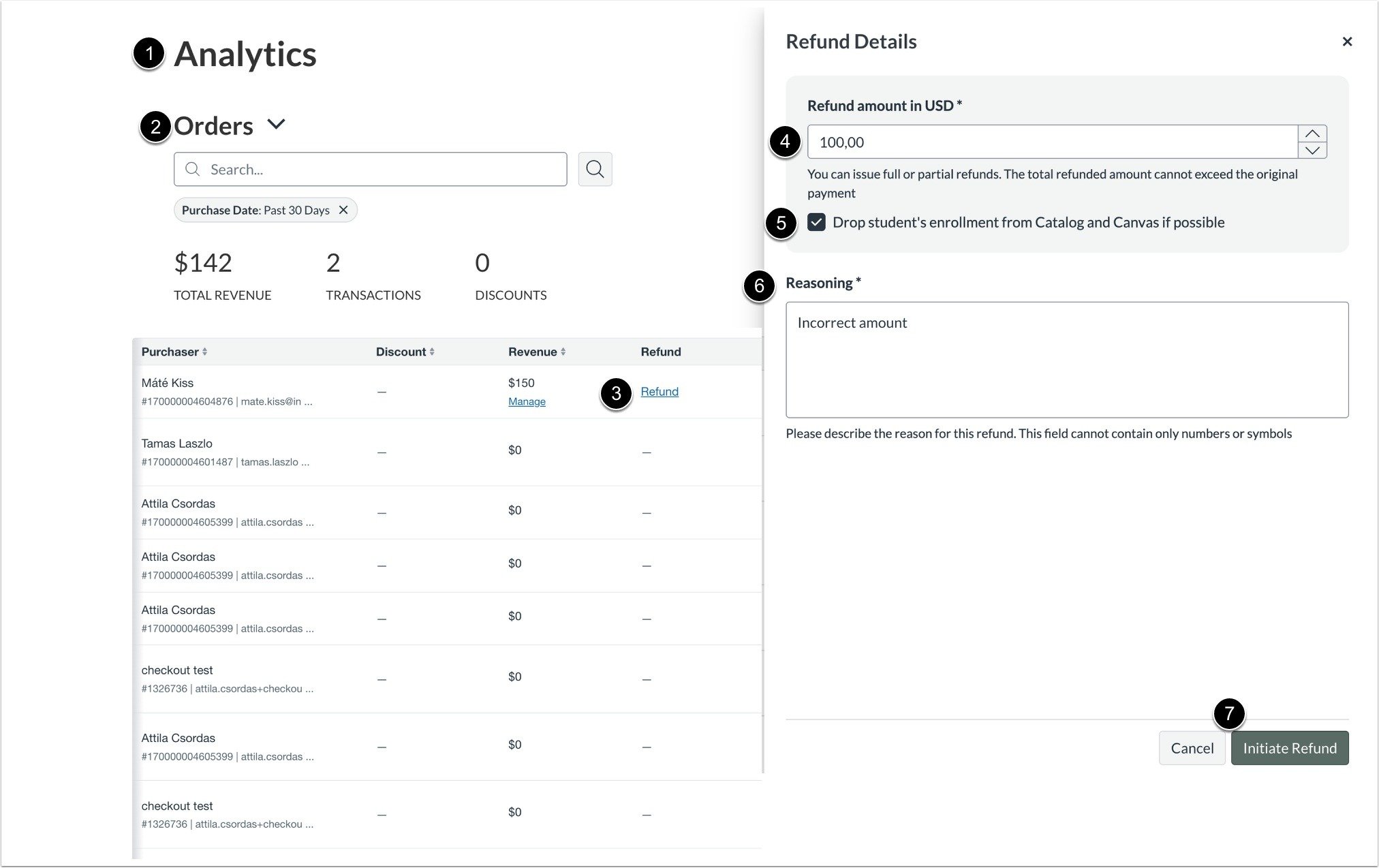Focus the Refund amount input field
Screen dimensions: 1379x868
coord(1052,142)
